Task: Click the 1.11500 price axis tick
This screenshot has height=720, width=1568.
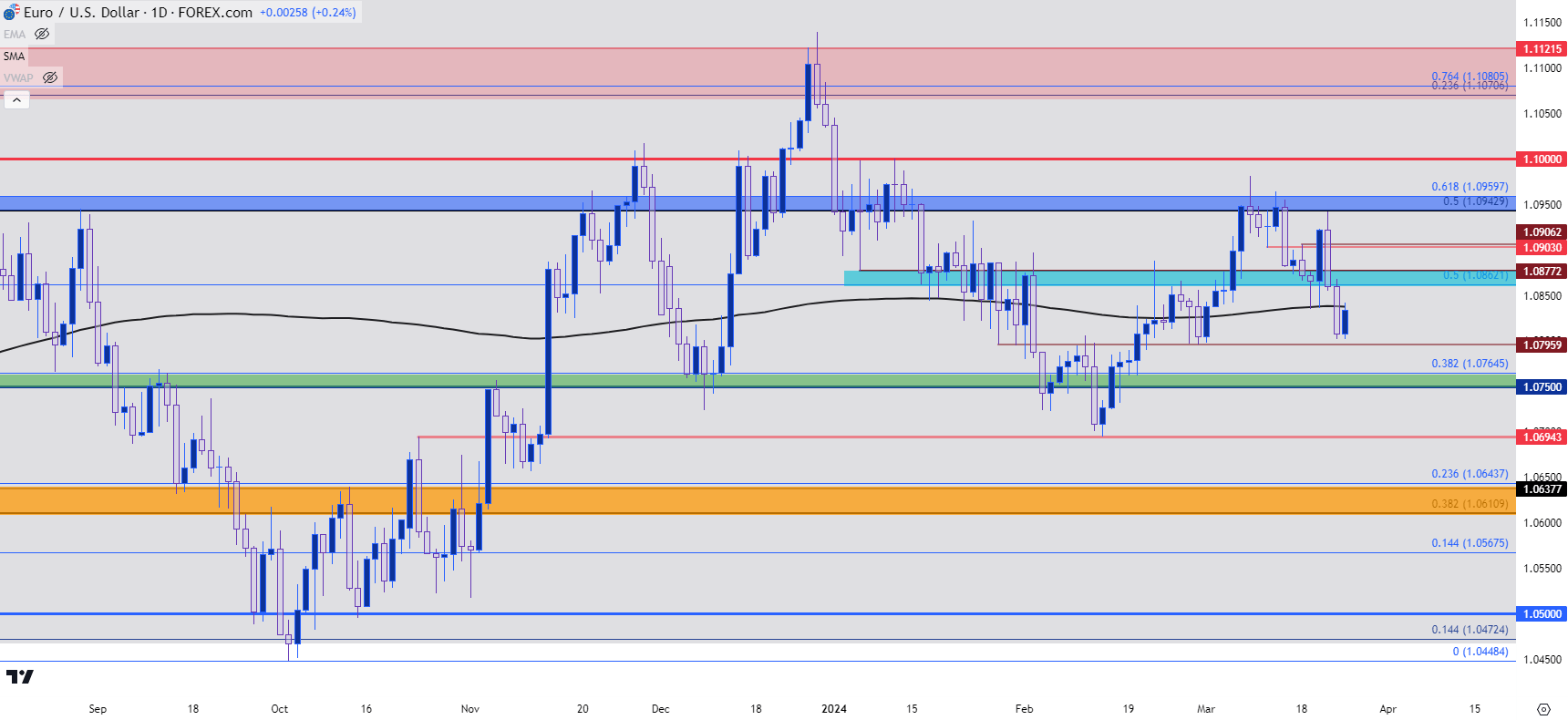Action: [1542, 23]
